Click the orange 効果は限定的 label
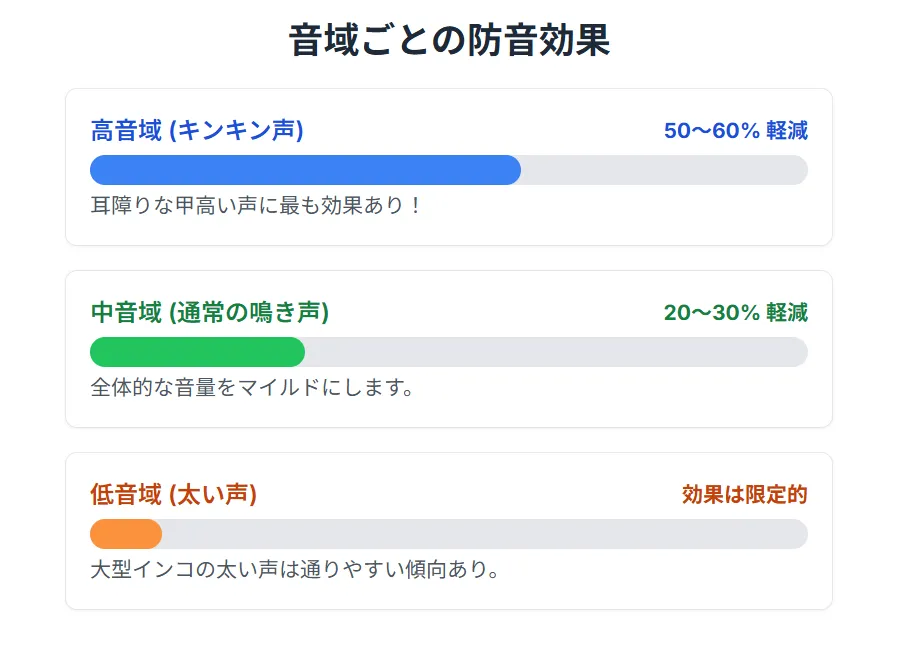This screenshot has height=649, width=900. (744, 495)
